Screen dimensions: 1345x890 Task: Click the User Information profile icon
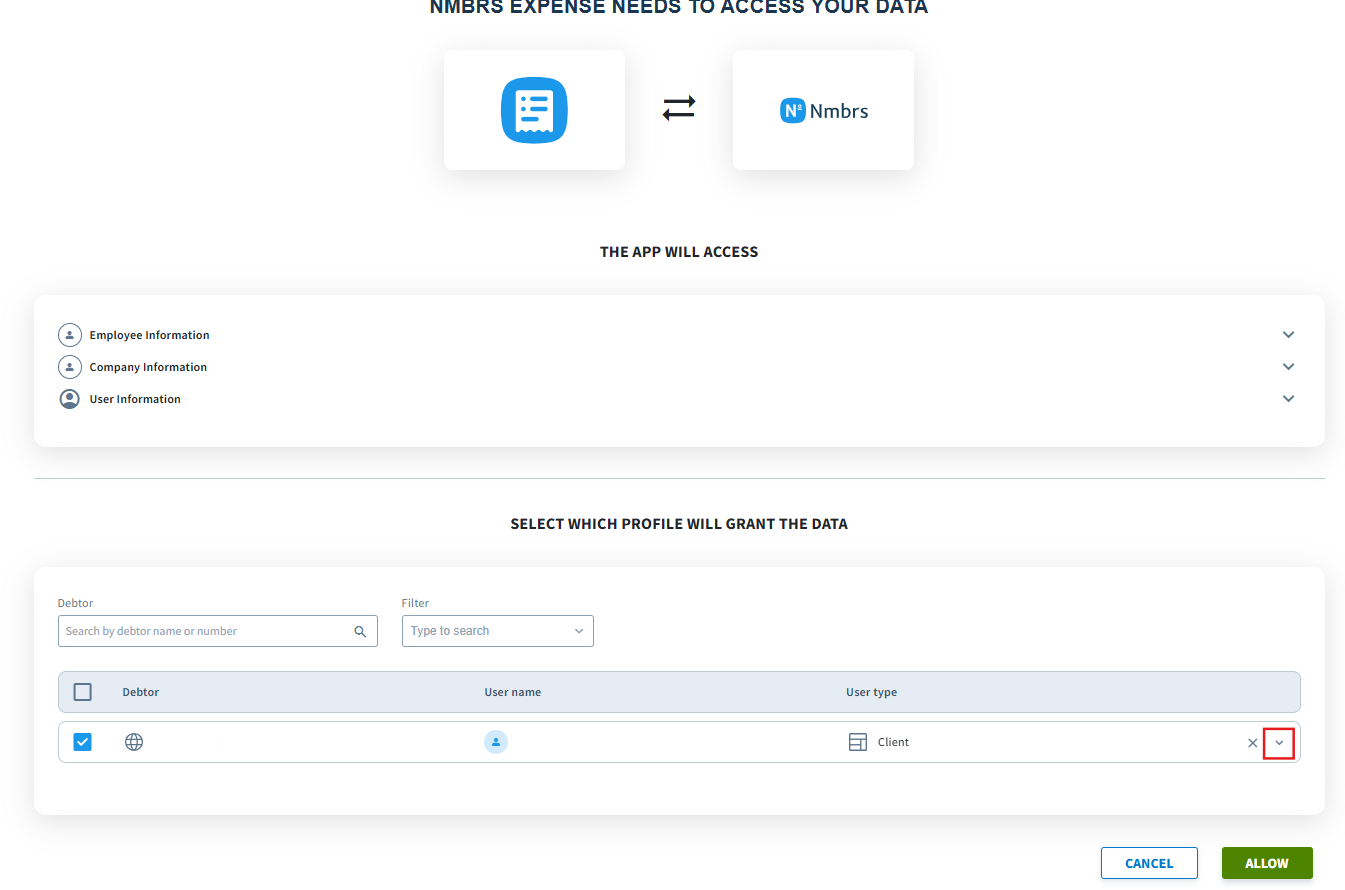click(69, 399)
